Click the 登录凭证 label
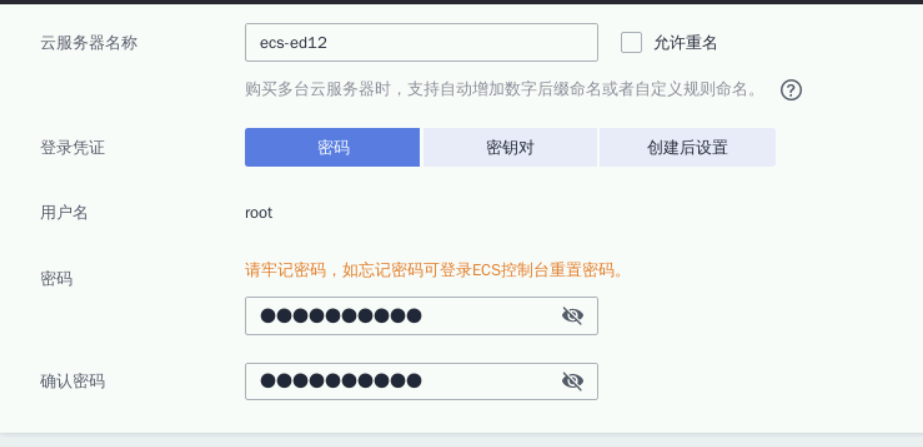The image size is (923, 447). (x=72, y=148)
